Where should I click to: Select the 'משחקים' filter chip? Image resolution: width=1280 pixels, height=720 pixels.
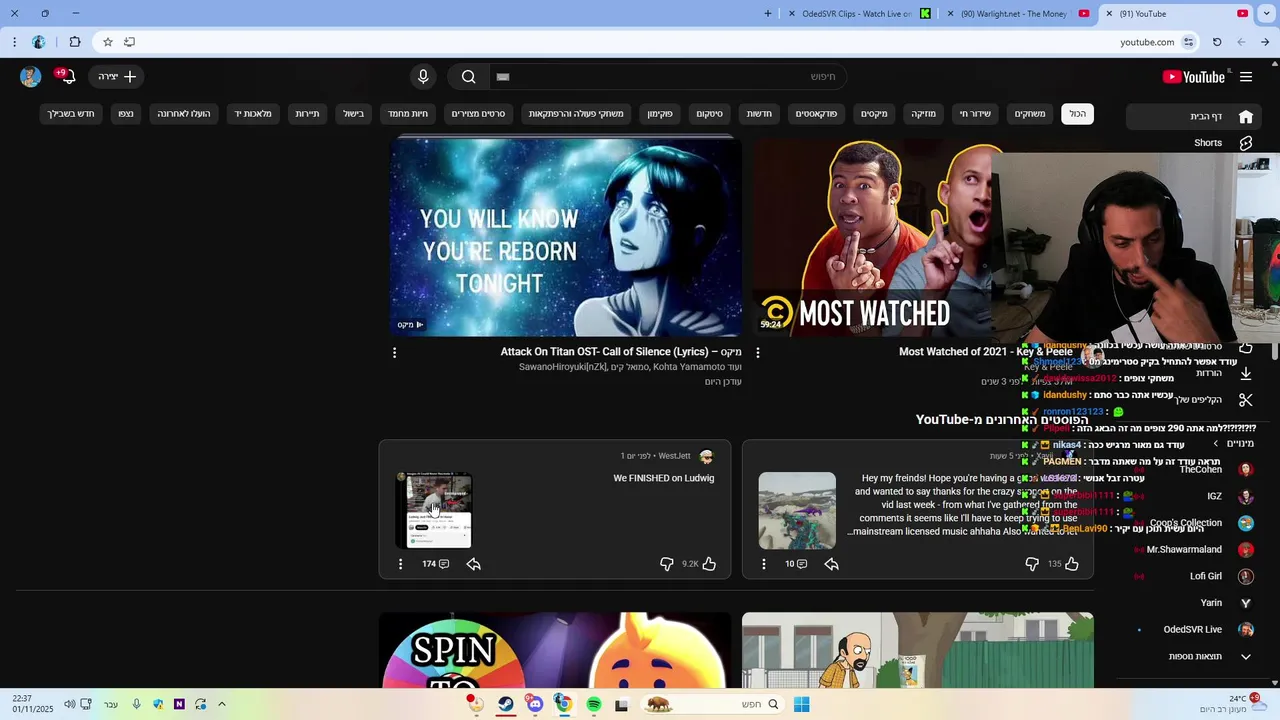point(1030,114)
